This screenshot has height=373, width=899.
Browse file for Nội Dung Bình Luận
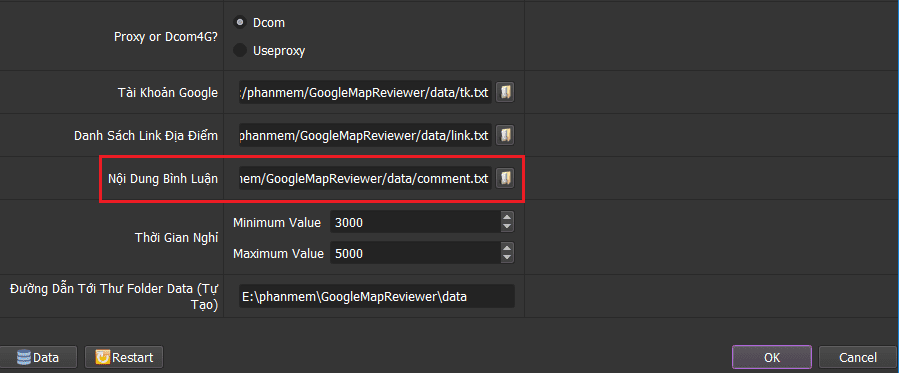505,178
